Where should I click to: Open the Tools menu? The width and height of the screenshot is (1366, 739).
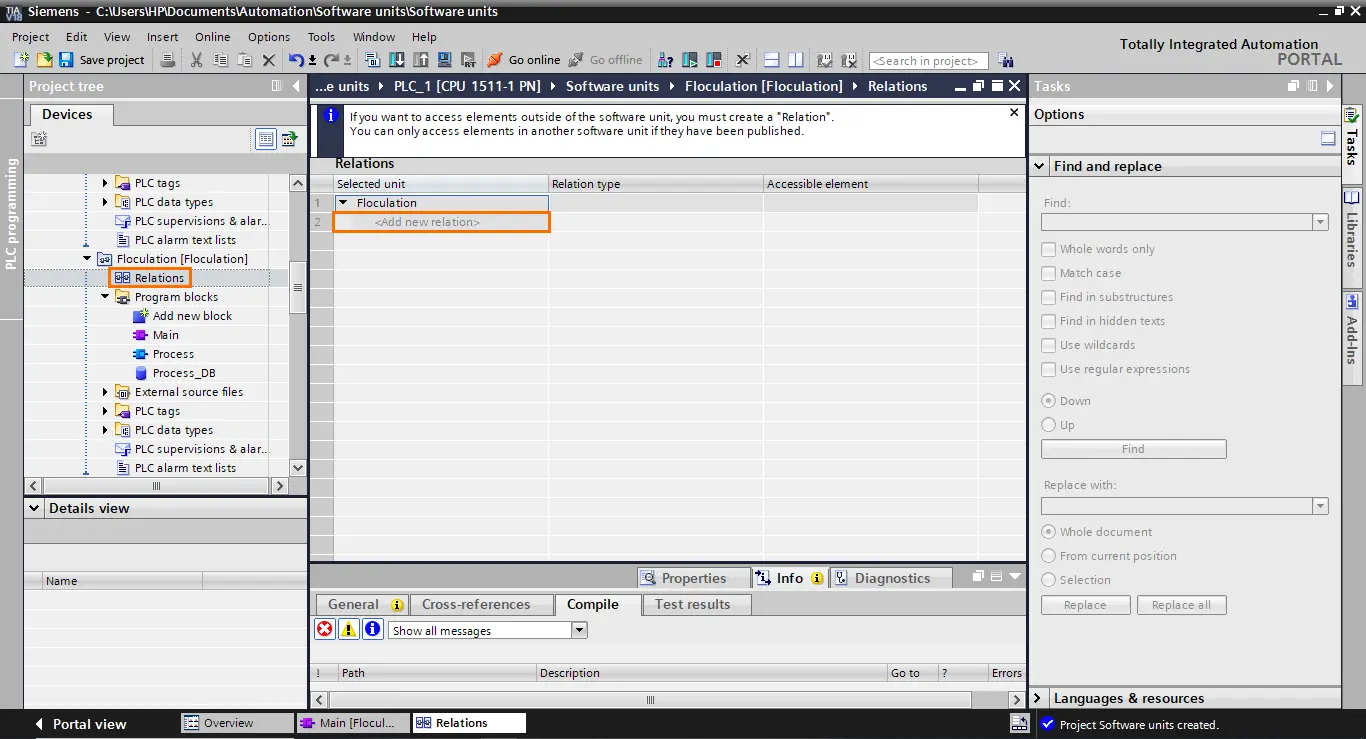point(321,37)
